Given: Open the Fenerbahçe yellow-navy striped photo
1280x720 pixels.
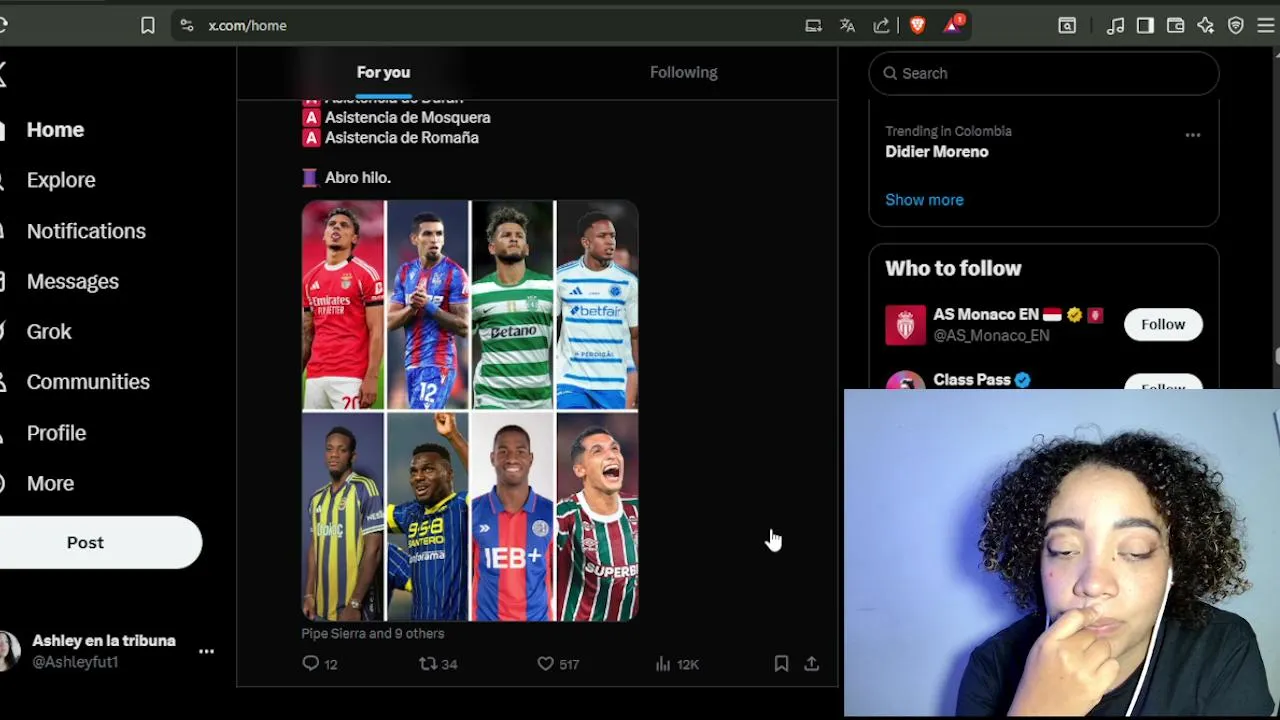Looking at the screenshot, I should [x=343, y=517].
